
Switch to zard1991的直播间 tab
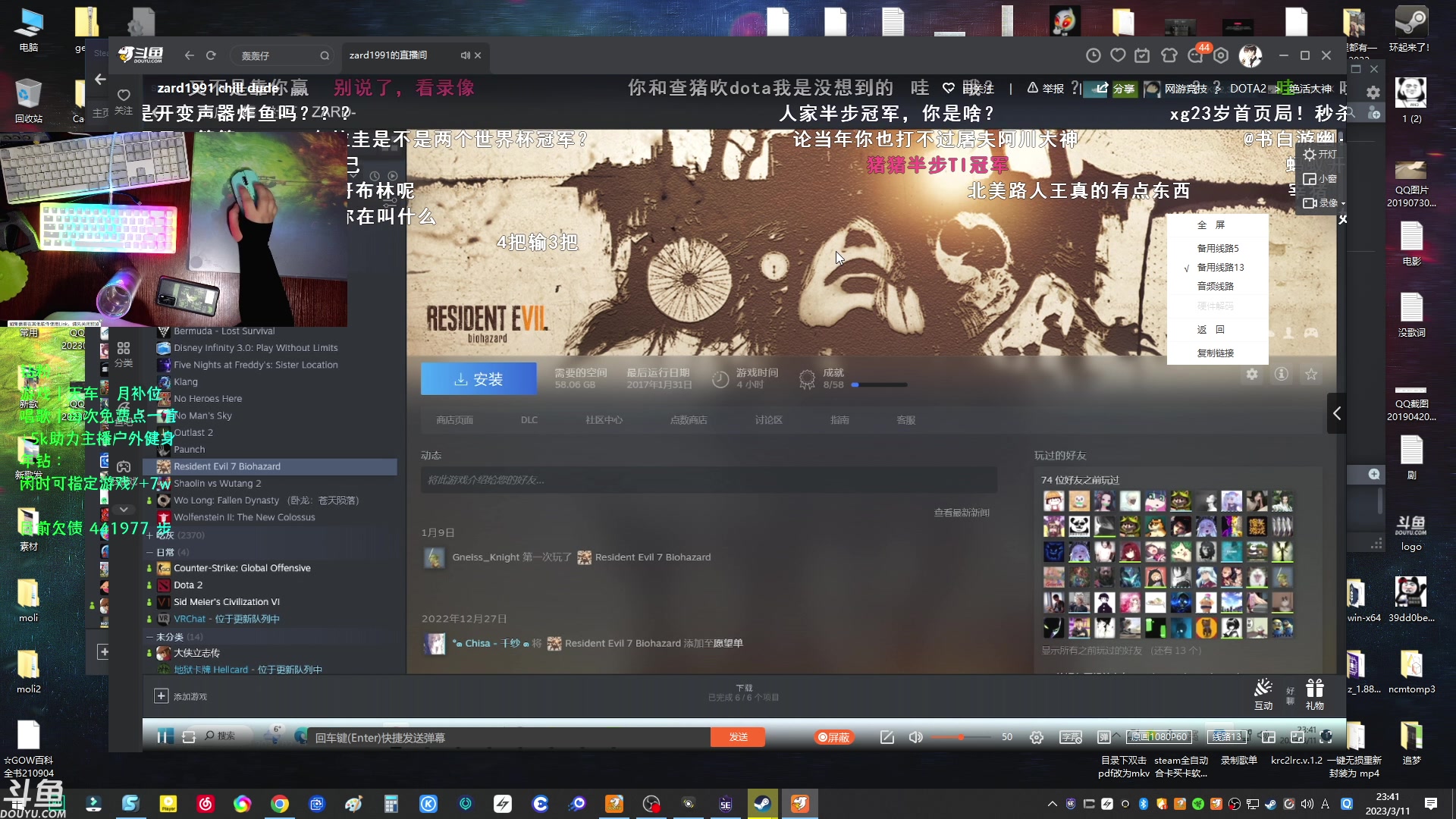pyautogui.click(x=388, y=55)
